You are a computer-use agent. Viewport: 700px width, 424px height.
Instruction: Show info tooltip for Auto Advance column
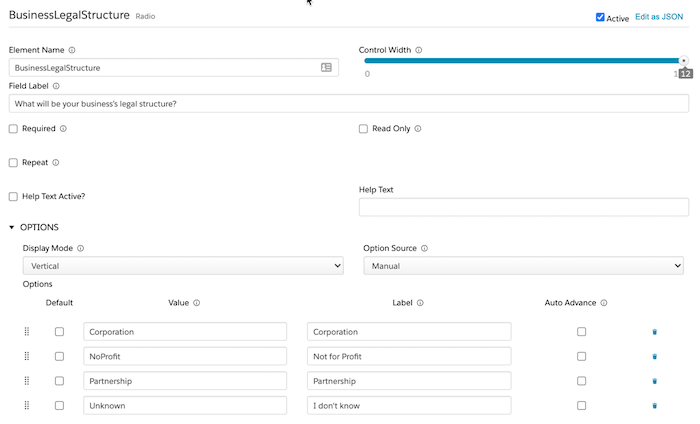click(604, 303)
